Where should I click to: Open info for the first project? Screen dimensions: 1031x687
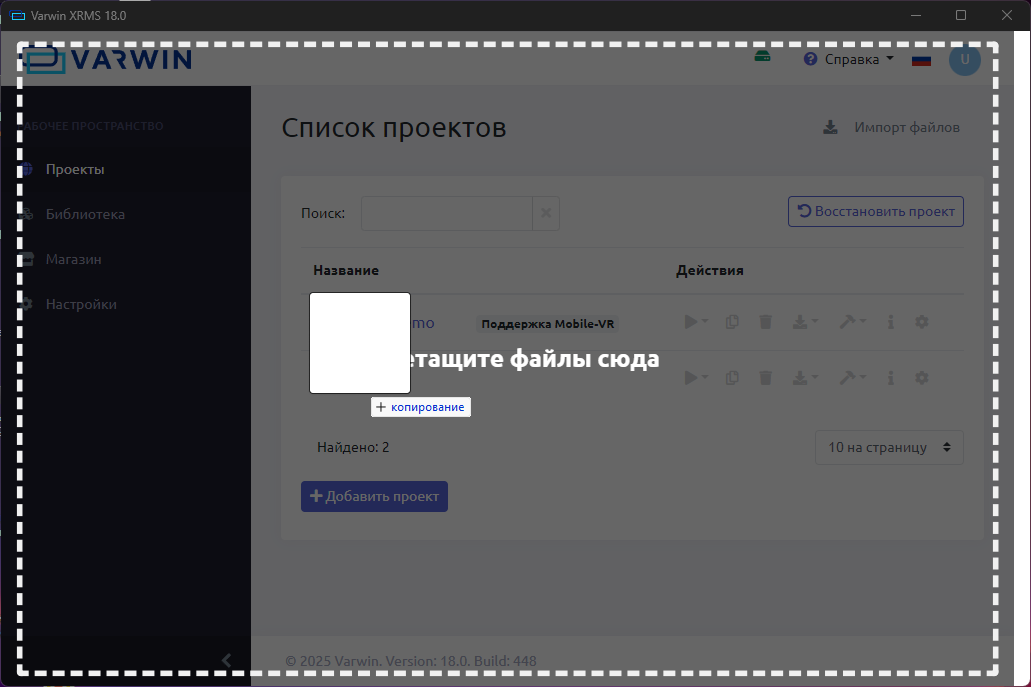point(890,322)
